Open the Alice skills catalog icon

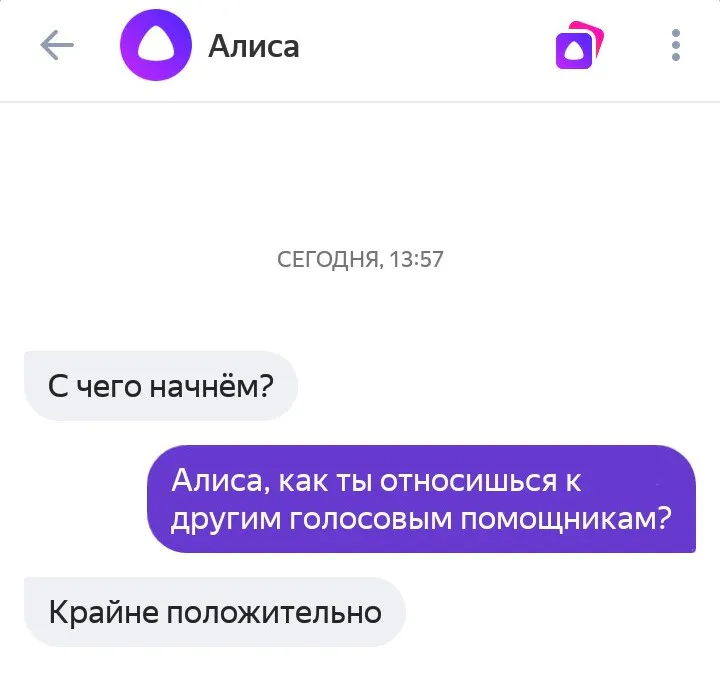point(579,45)
